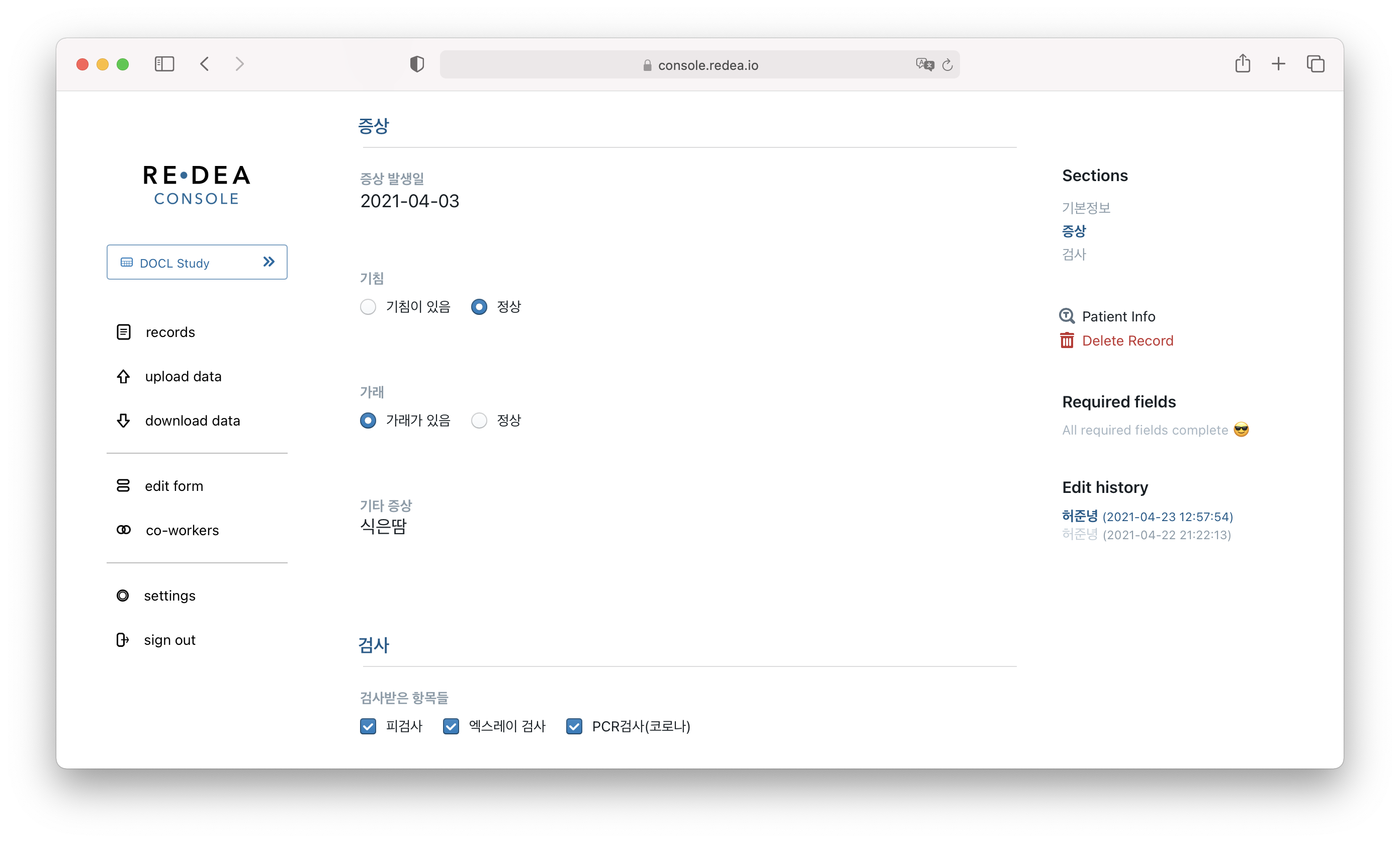This screenshot has height=843, width=1400.
Task: Open the settings page link
Action: 169,596
